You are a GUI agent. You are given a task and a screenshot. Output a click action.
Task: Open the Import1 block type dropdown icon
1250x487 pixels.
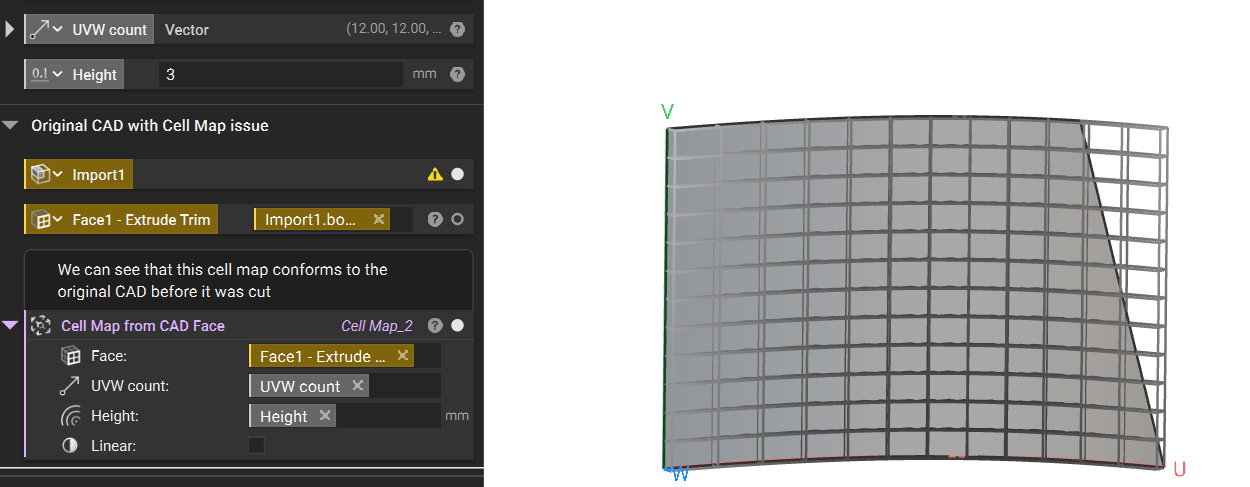[x=45, y=174]
